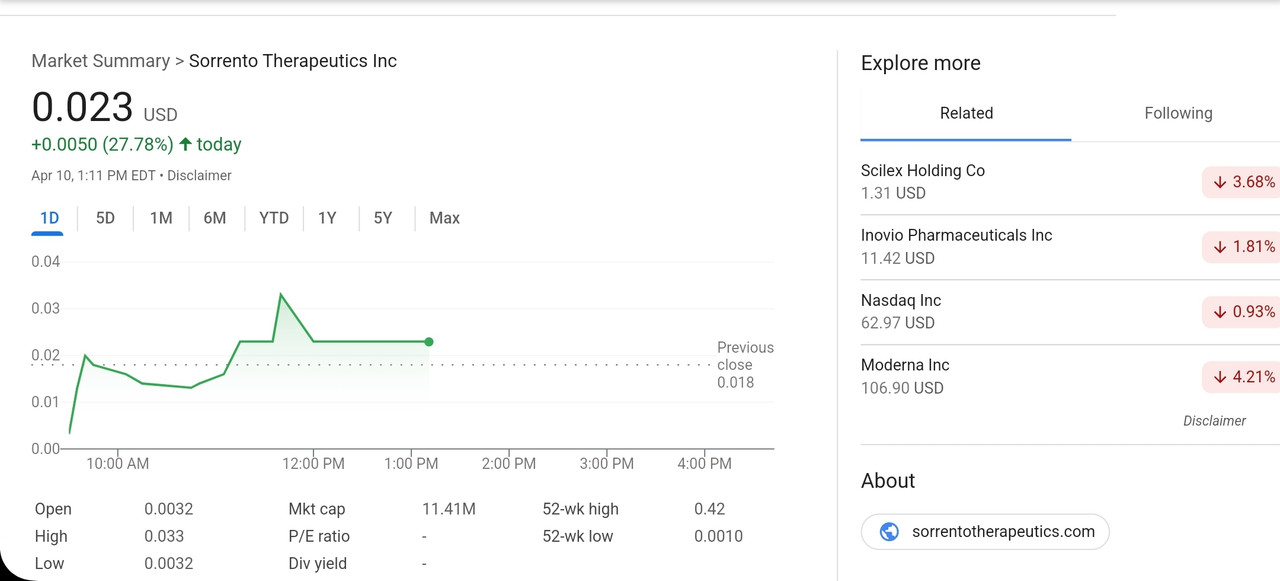Select the 6M time range

coord(215,218)
